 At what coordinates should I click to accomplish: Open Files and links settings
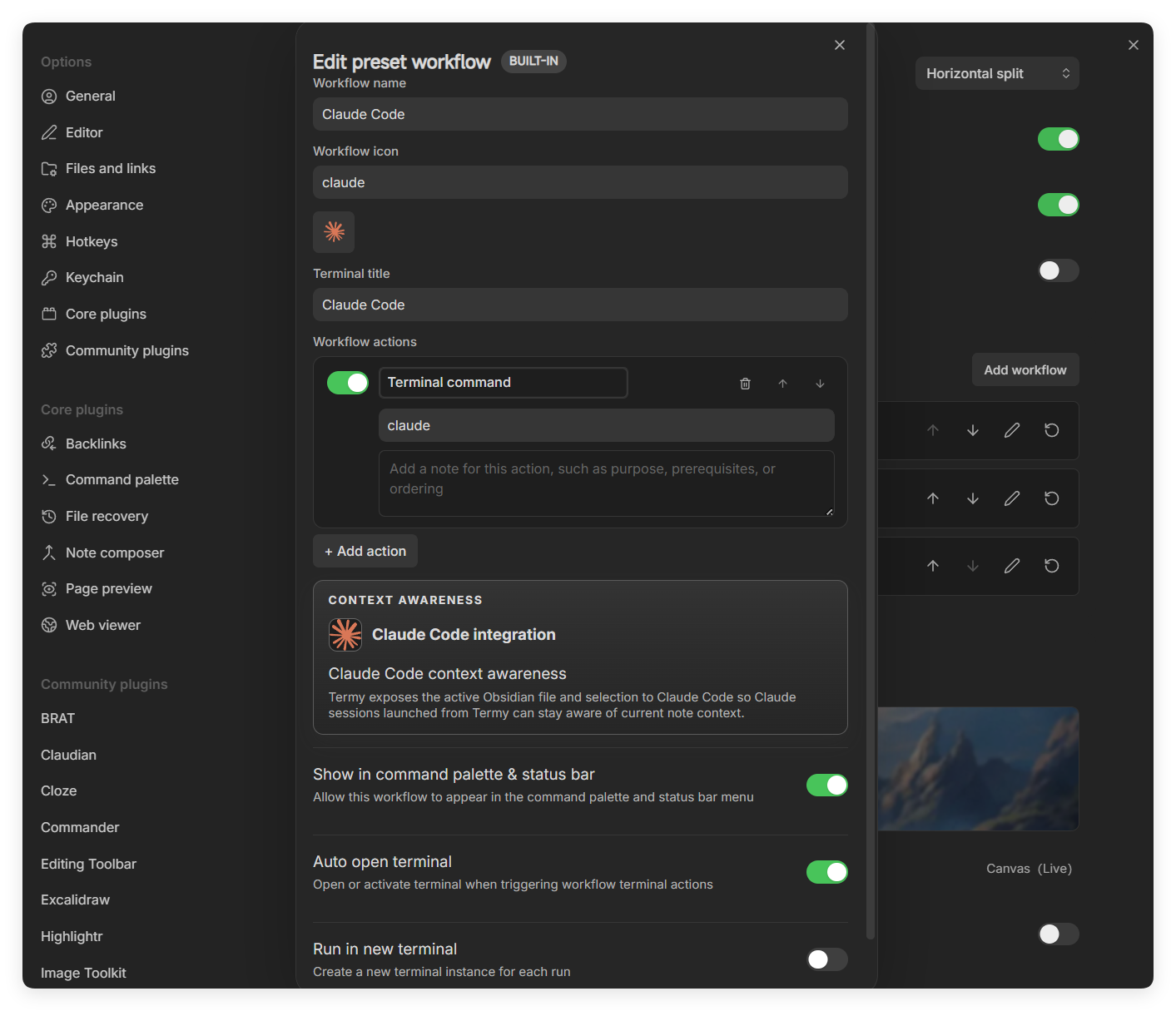[x=98, y=169]
